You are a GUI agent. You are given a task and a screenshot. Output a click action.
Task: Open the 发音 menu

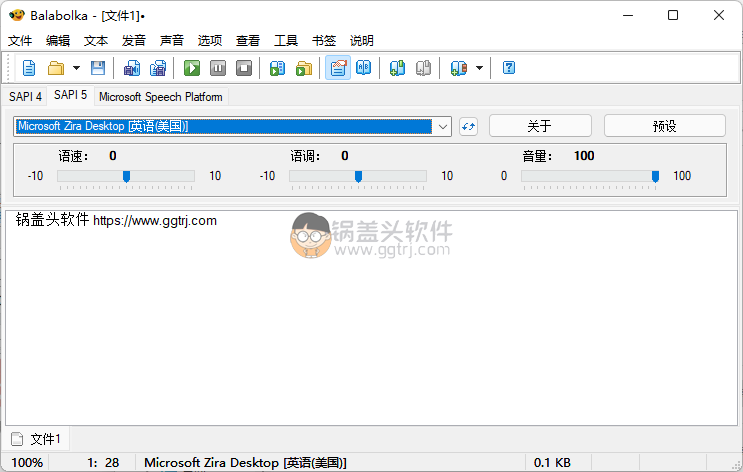click(x=134, y=41)
